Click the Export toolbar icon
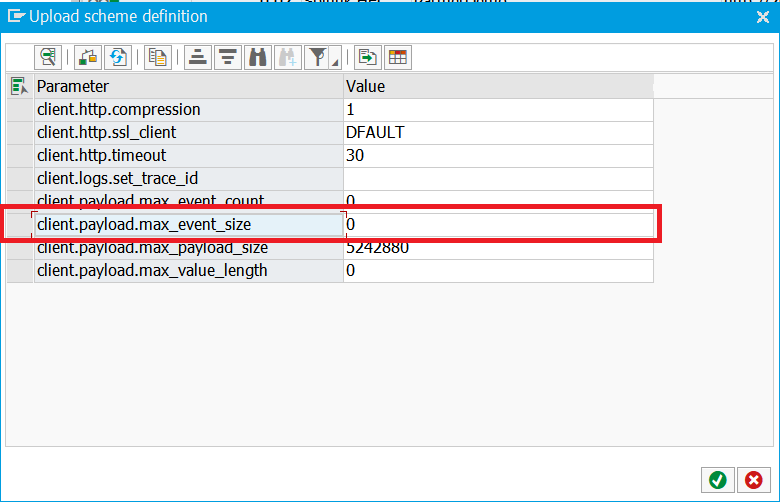This screenshot has width=780, height=502. 367,57
